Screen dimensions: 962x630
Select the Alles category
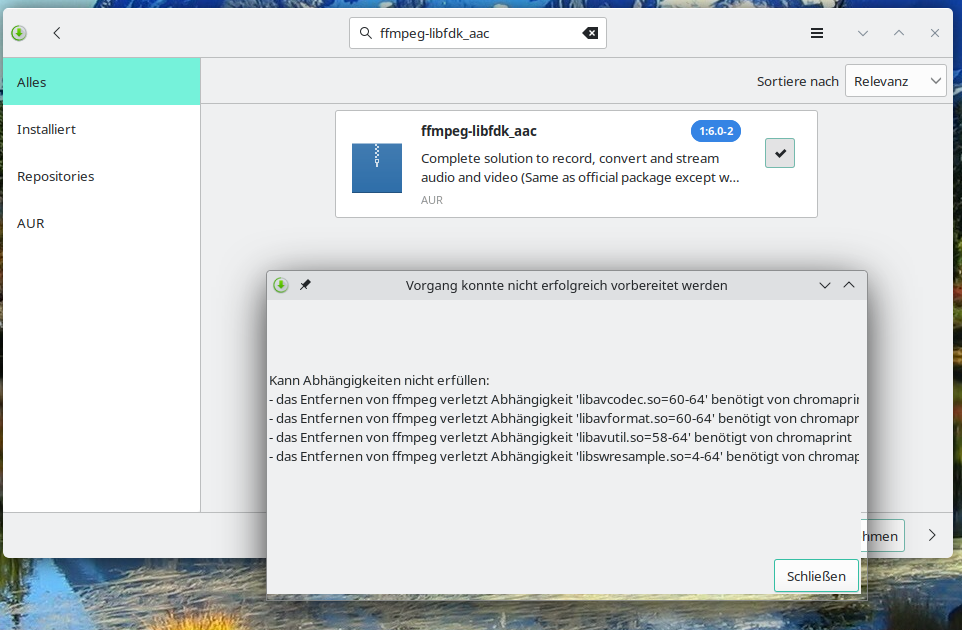coord(102,82)
